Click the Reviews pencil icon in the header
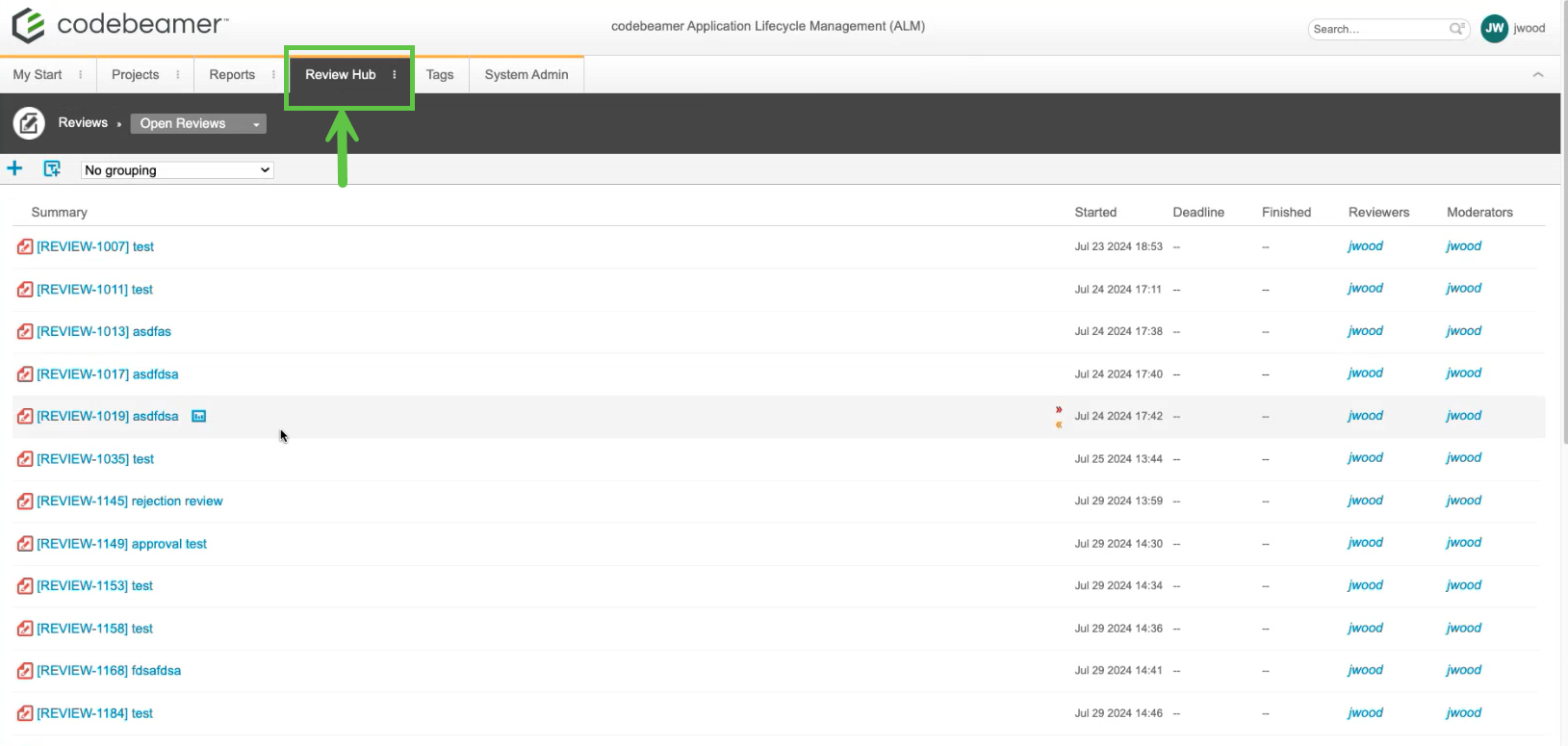The width and height of the screenshot is (1568, 746). tap(29, 123)
